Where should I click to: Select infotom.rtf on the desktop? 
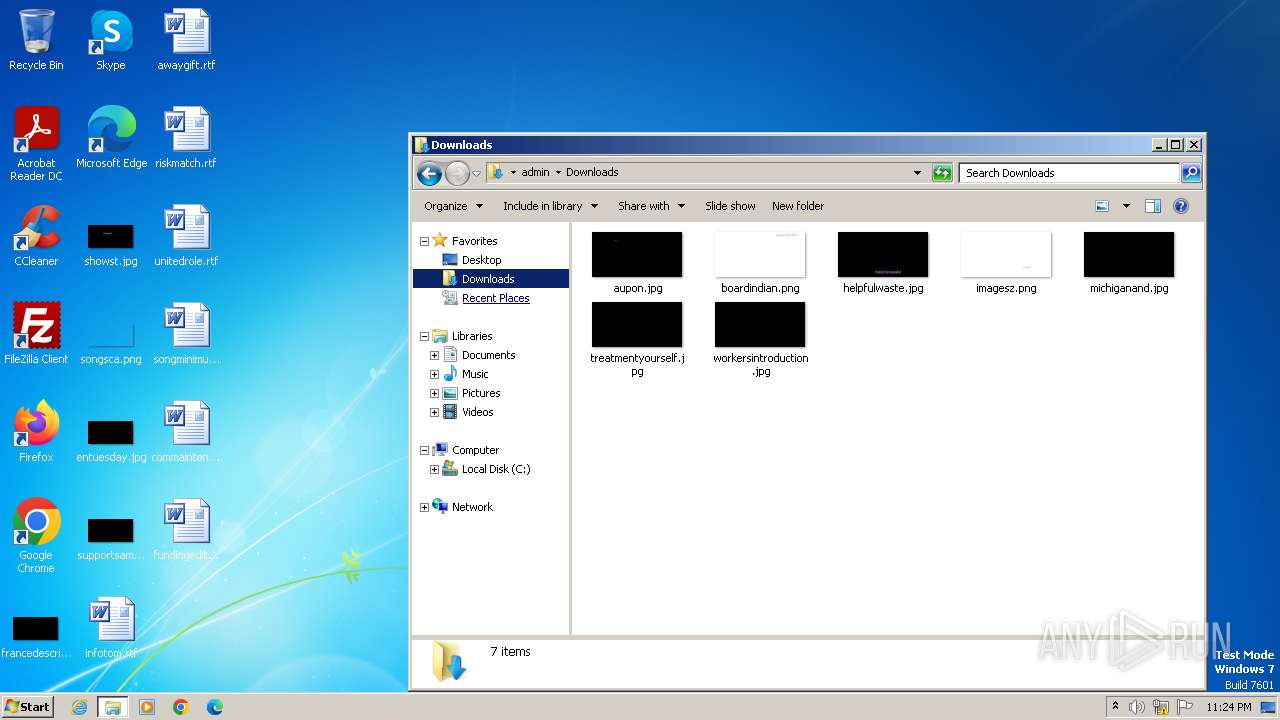[x=111, y=628]
